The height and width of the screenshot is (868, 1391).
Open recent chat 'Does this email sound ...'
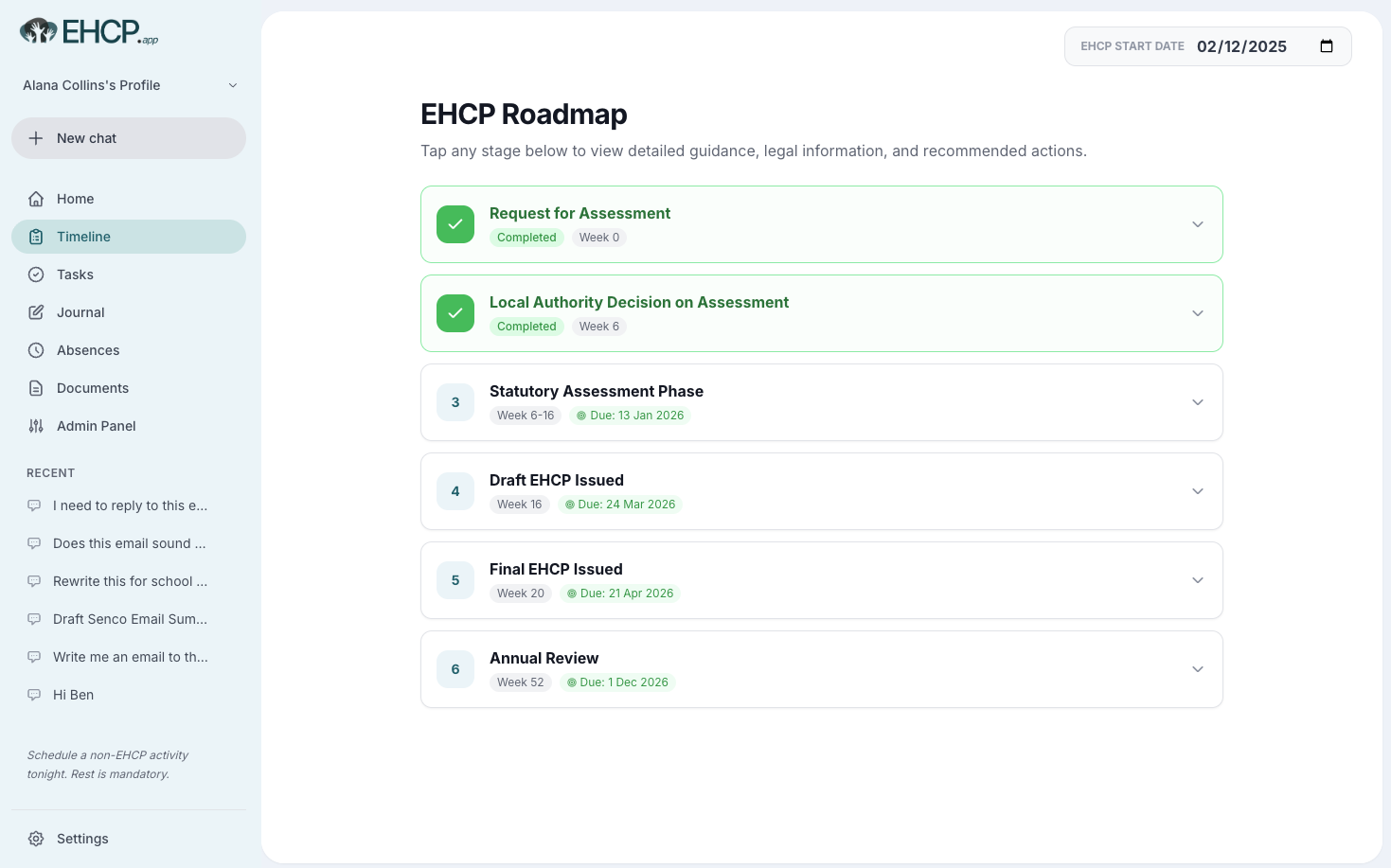(x=129, y=543)
